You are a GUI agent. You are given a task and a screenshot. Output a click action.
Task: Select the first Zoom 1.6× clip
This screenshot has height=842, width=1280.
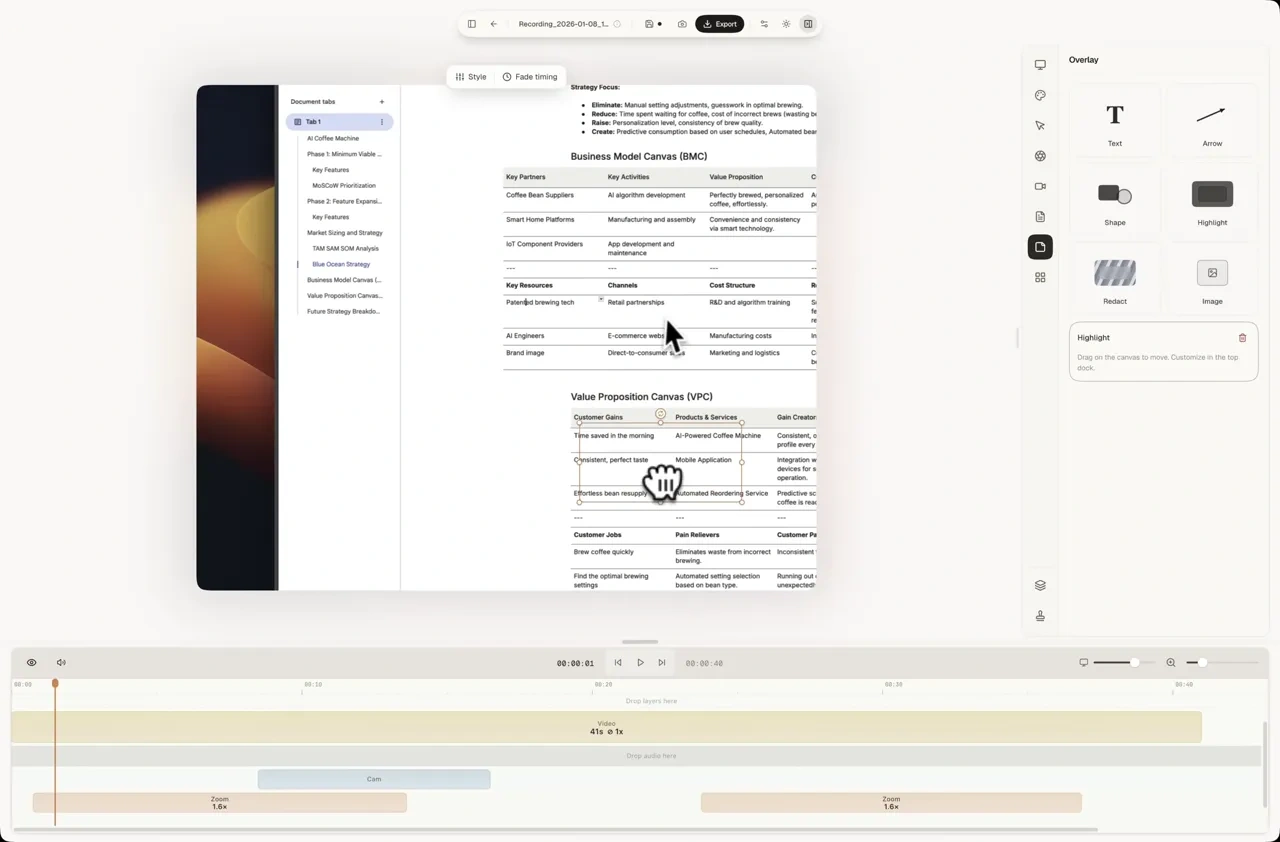[219, 802]
